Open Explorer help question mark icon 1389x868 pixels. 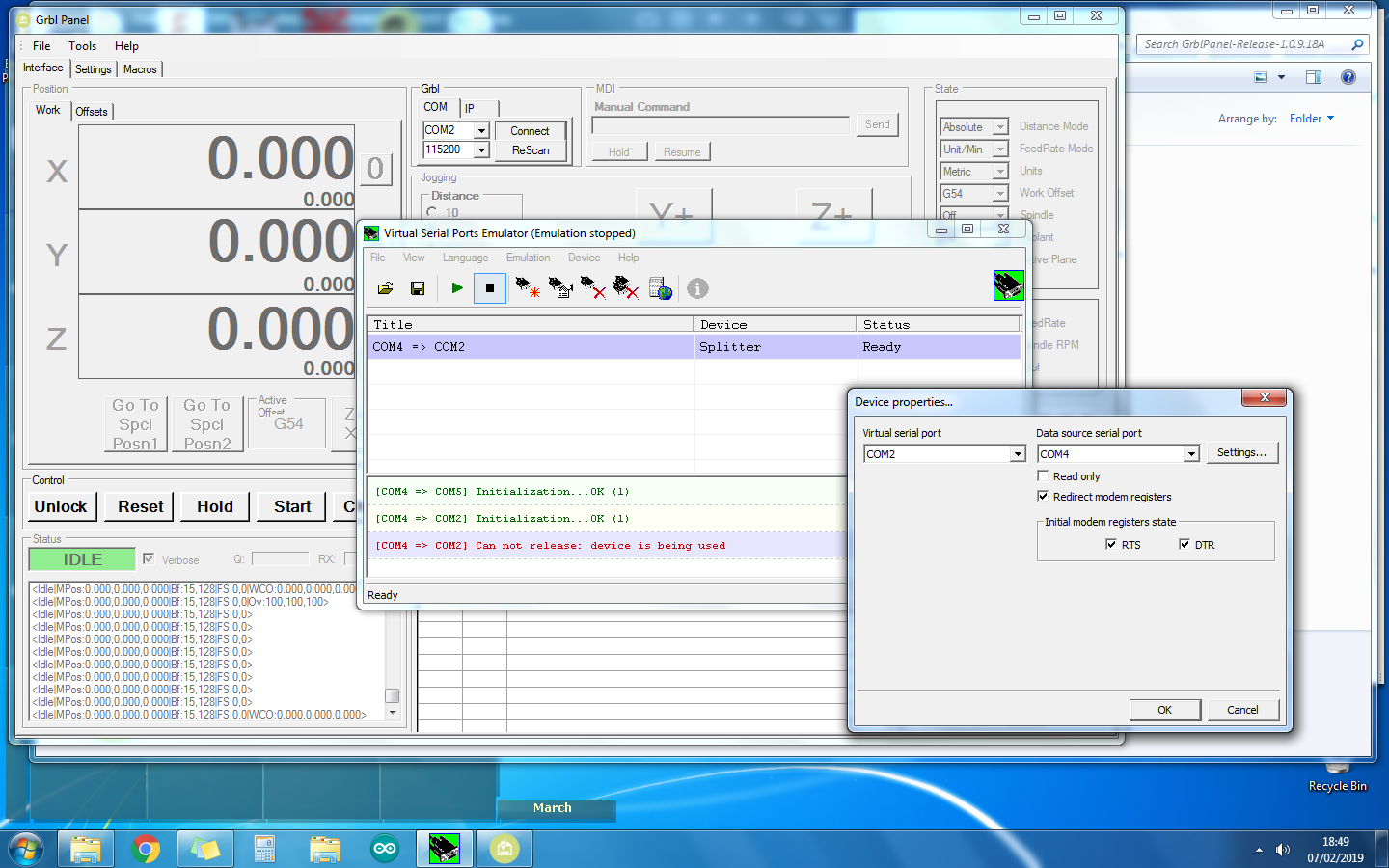(x=1348, y=77)
